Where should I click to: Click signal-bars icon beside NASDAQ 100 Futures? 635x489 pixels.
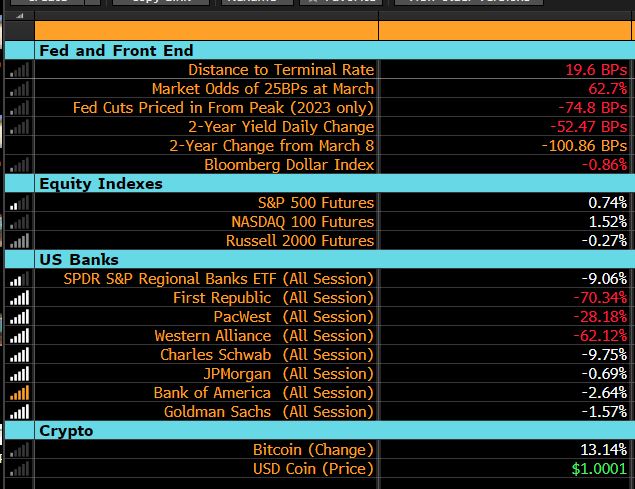[19, 222]
